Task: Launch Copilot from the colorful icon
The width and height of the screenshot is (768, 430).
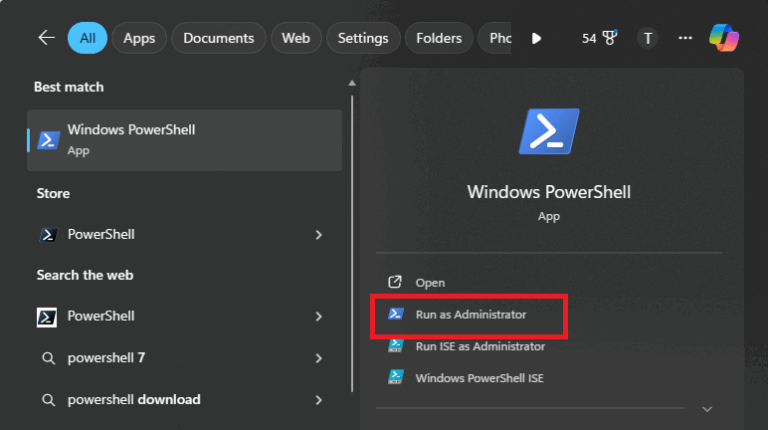Action: point(724,38)
